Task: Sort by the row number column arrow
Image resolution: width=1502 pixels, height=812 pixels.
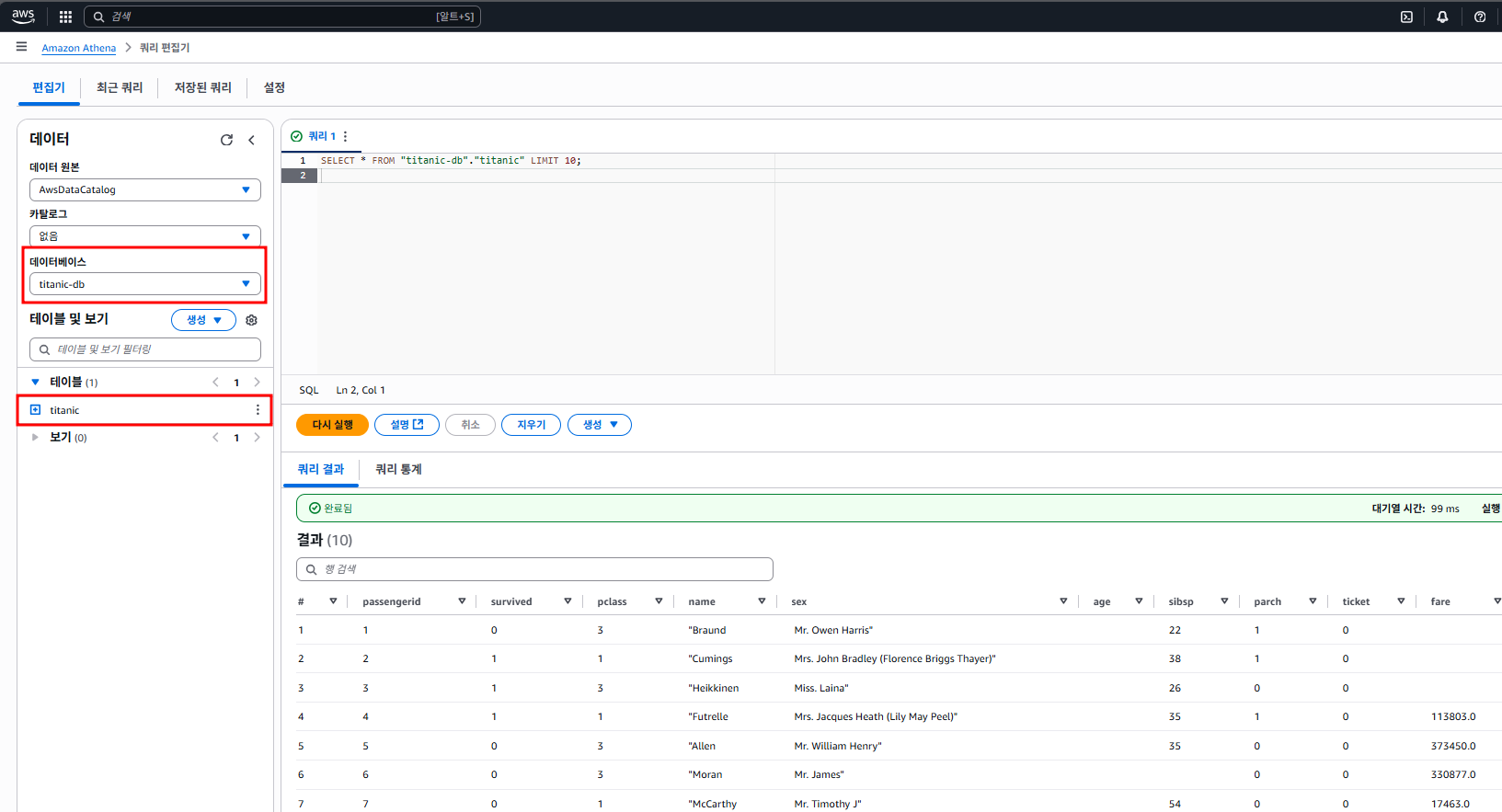Action: pyautogui.click(x=333, y=601)
